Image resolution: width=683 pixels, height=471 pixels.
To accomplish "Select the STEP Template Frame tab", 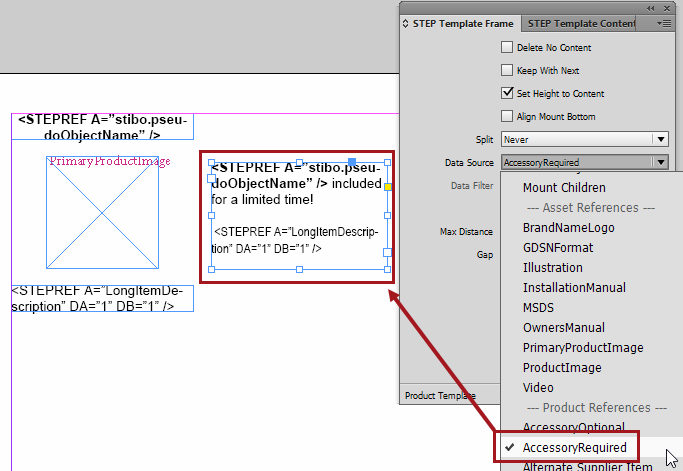I will click(x=462, y=23).
